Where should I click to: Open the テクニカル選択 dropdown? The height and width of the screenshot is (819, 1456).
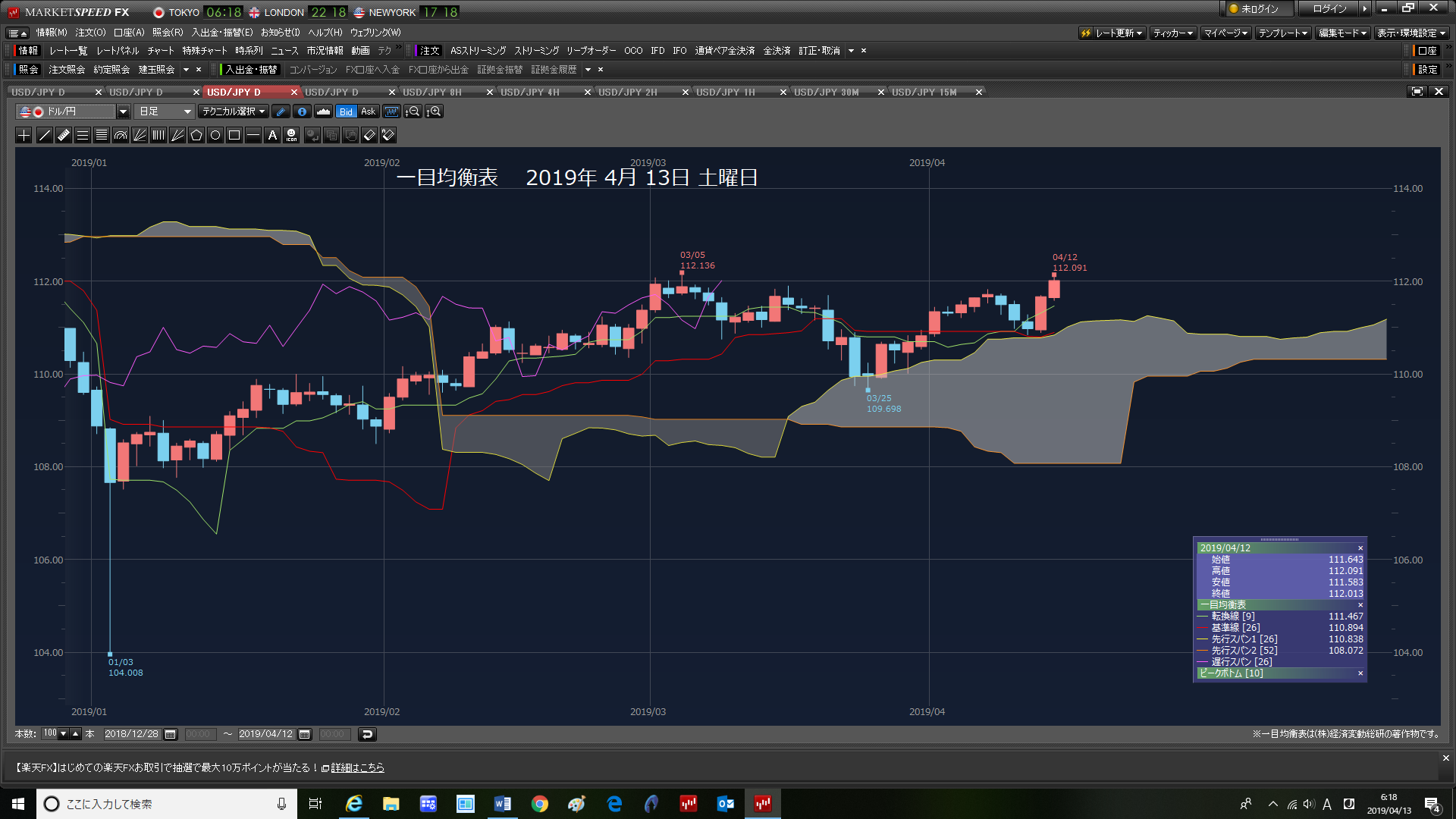234,111
